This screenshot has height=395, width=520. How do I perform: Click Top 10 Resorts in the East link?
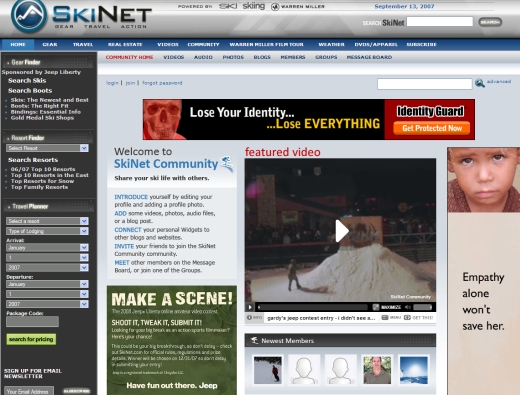(x=50, y=175)
